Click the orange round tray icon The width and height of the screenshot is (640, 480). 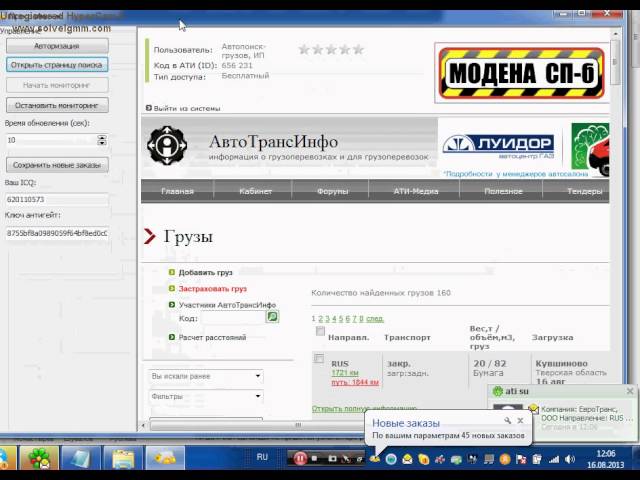tap(505, 459)
